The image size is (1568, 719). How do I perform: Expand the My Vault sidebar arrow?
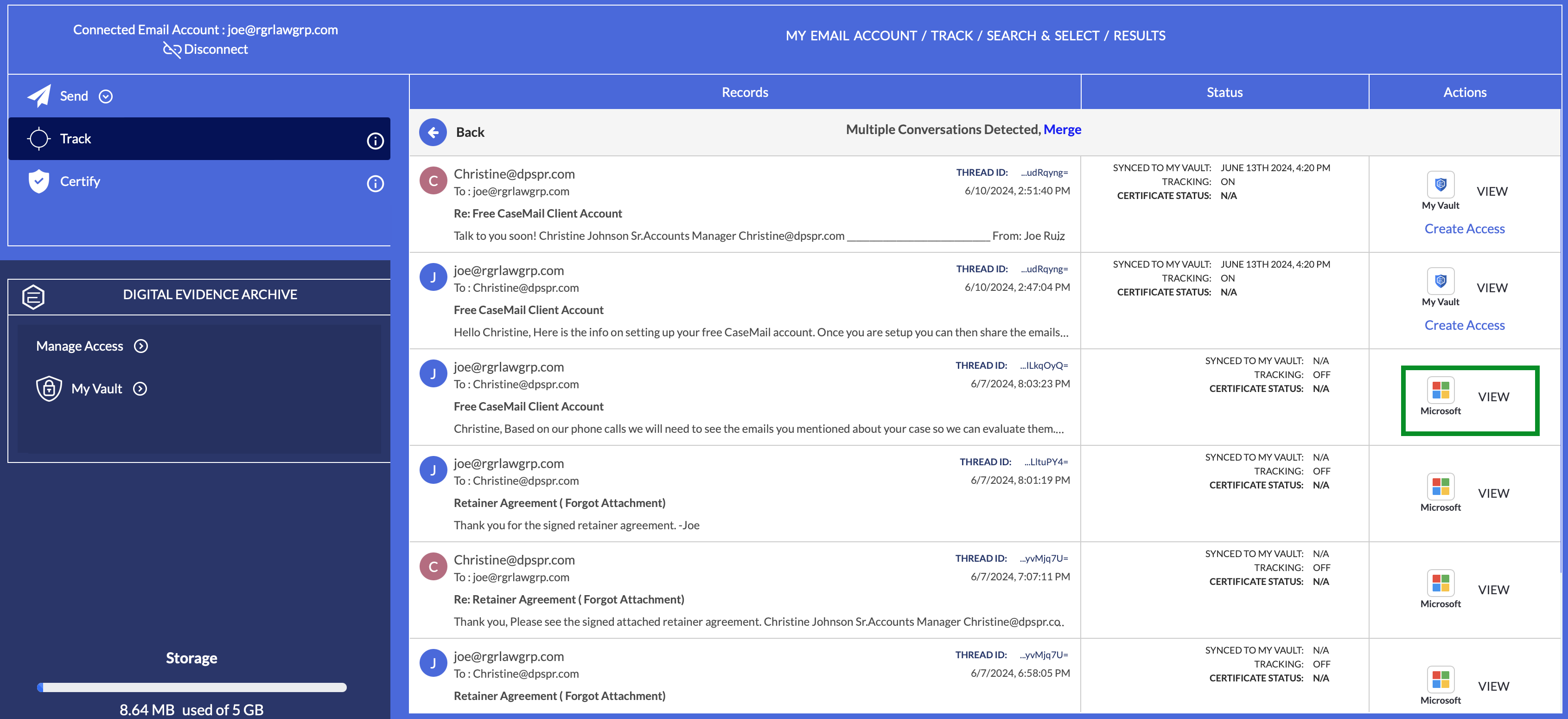point(140,388)
